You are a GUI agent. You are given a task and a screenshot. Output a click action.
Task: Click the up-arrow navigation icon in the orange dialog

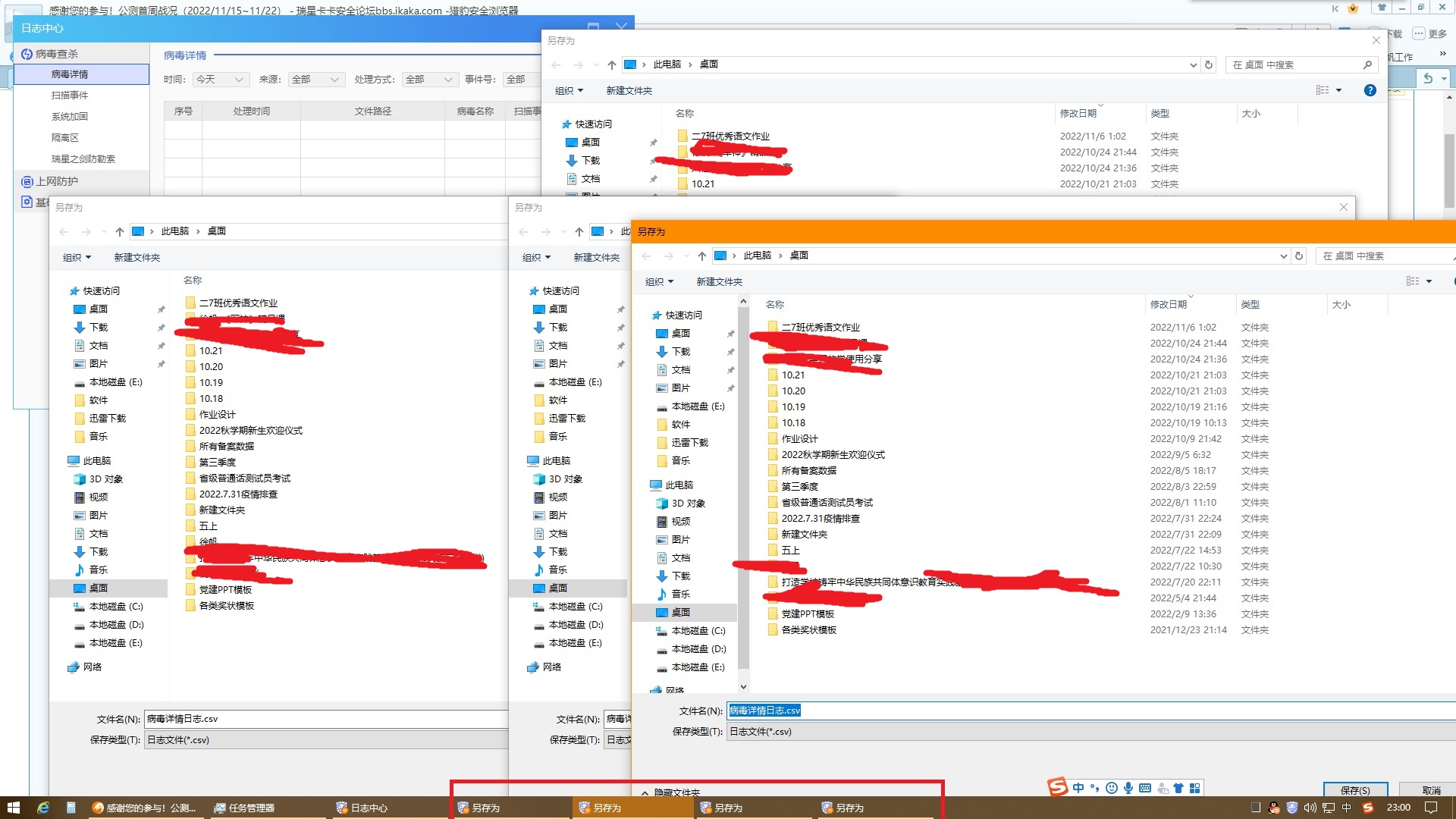(701, 256)
